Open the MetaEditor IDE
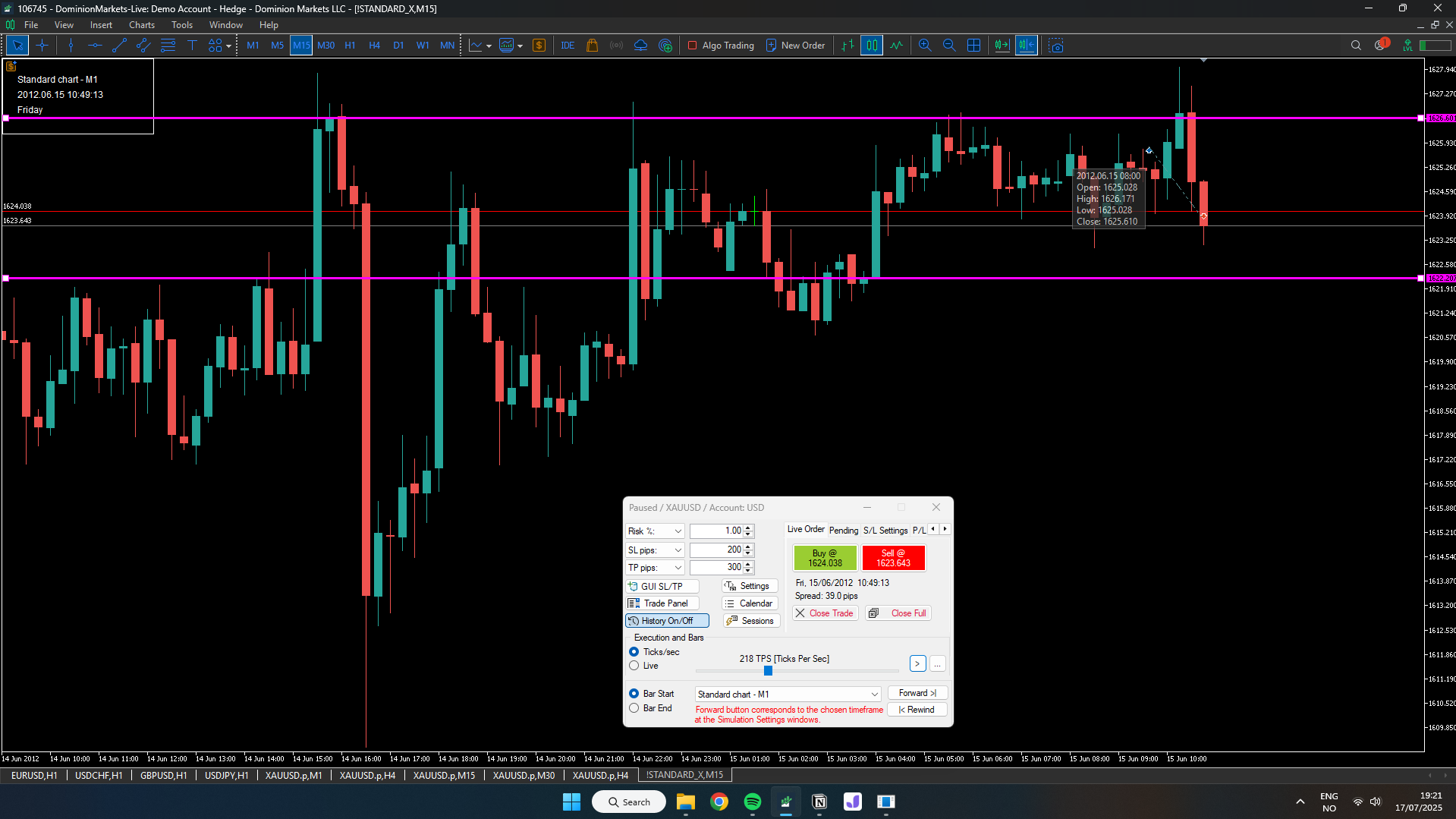This screenshot has width=1456, height=819. tap(568, 46)
